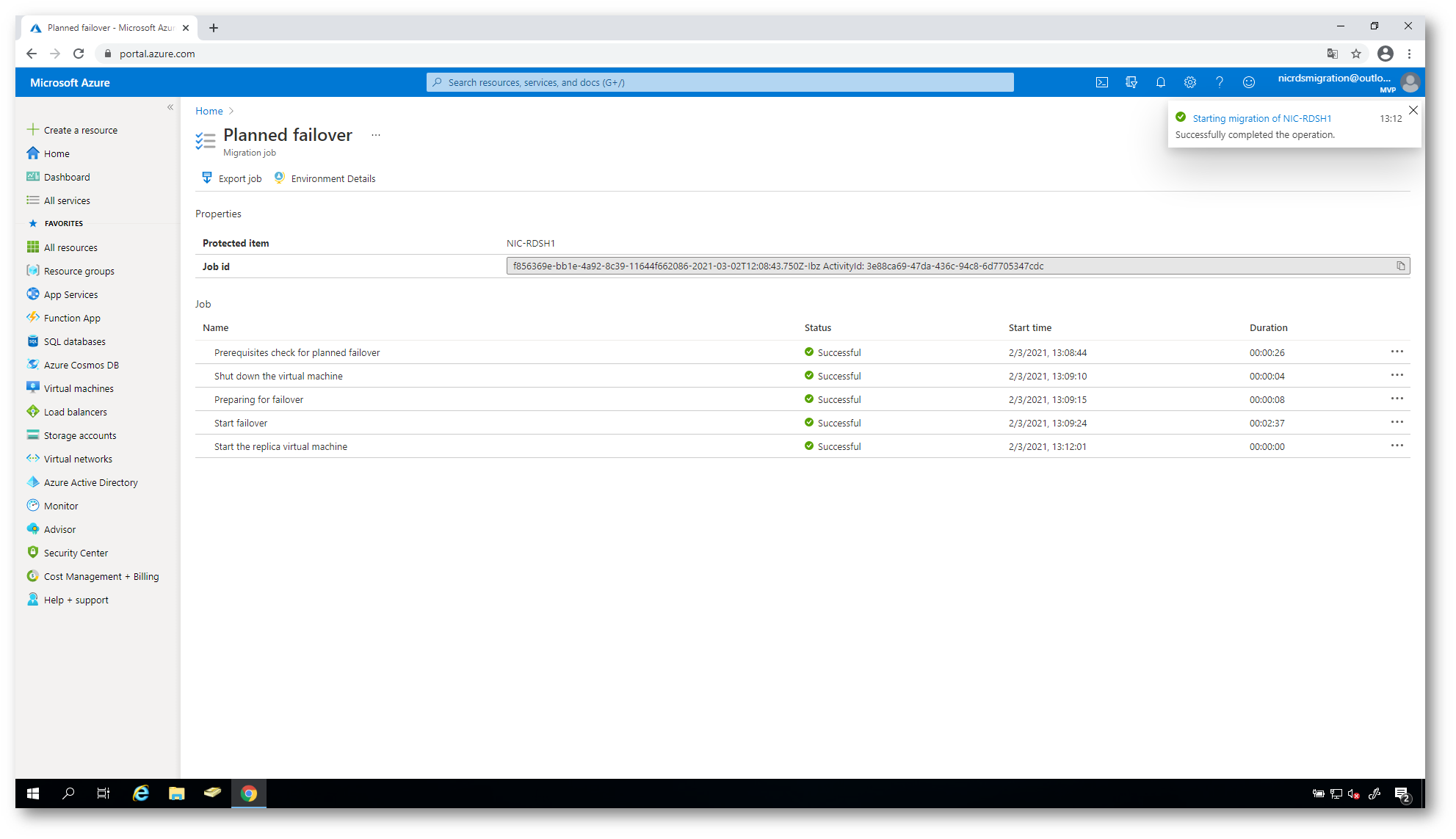Open options for Shut down virtual machine row

click(x=1397, y=375)
